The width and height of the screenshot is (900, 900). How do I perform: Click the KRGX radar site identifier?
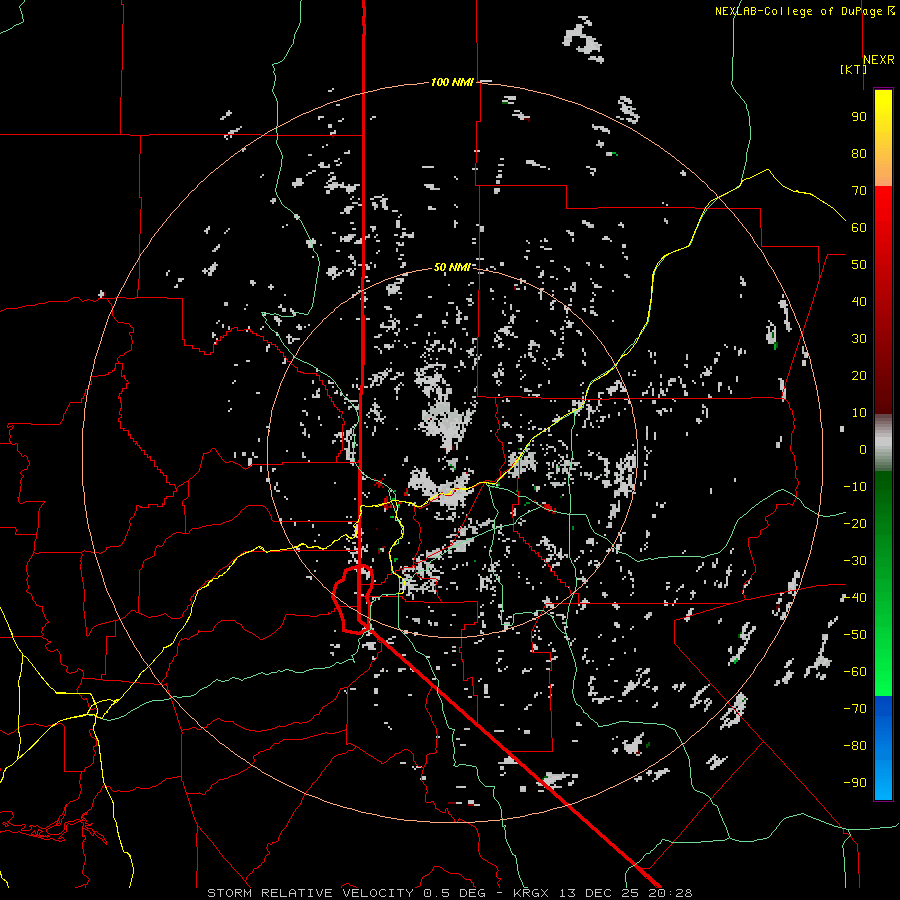point(531,893)
